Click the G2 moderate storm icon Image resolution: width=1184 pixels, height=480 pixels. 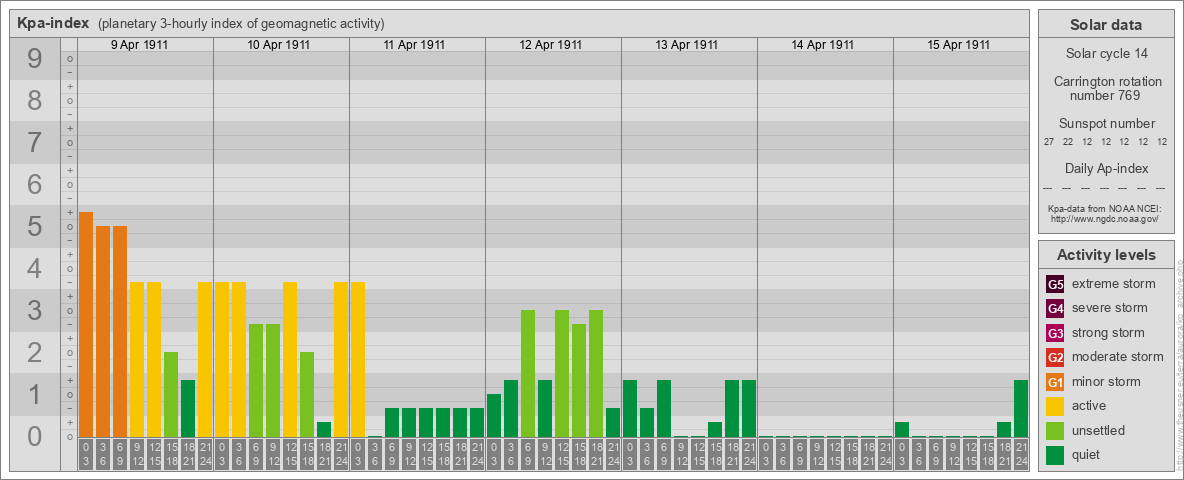click(x=1055, y=357)
